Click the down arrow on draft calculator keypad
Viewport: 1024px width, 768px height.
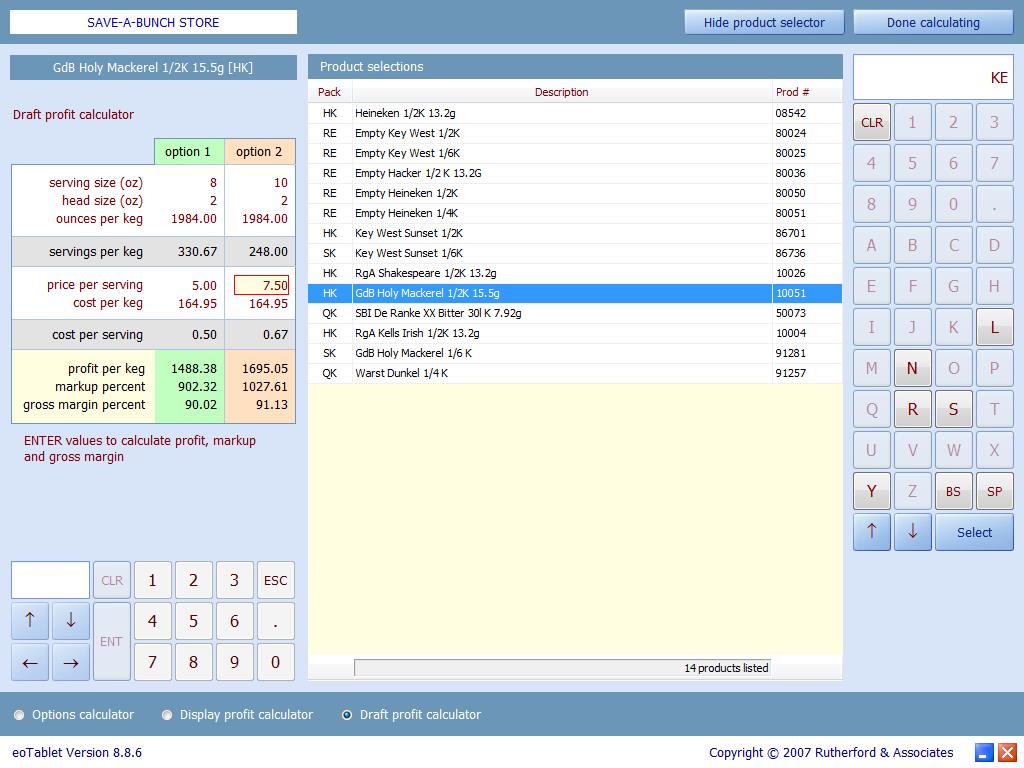(71, 620)
